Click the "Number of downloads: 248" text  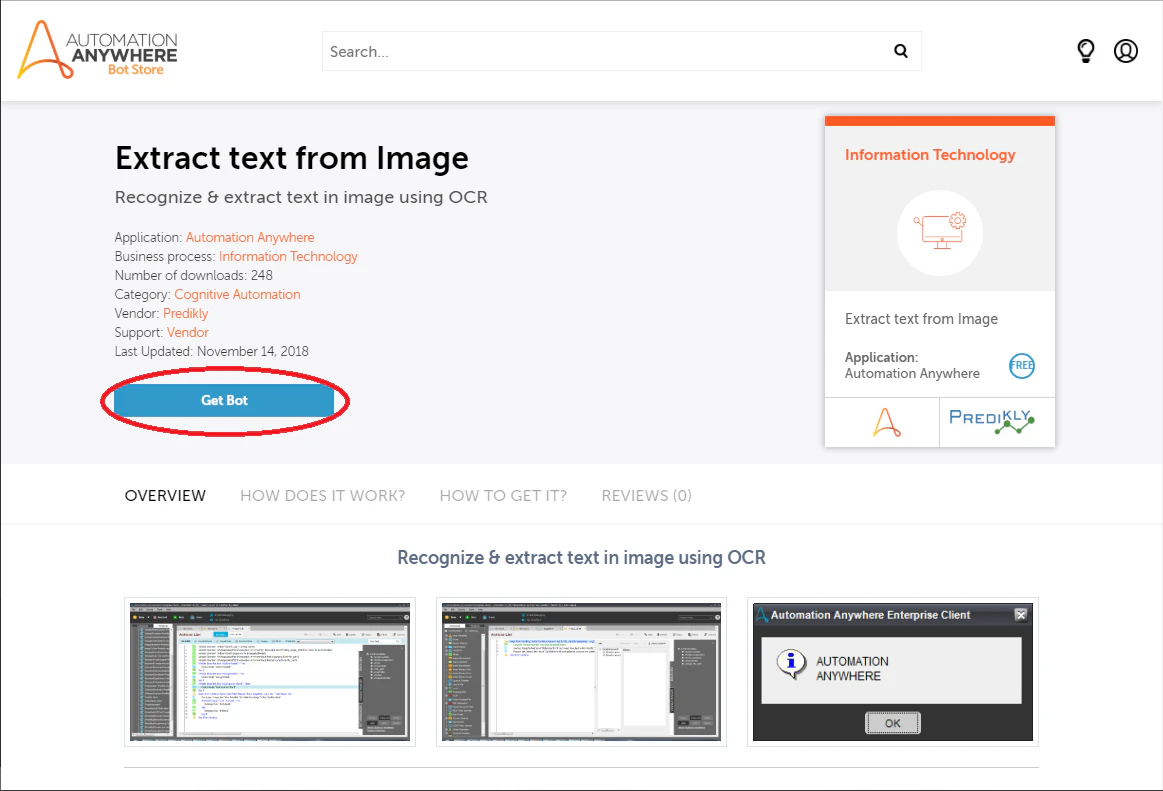coord(194,275)
